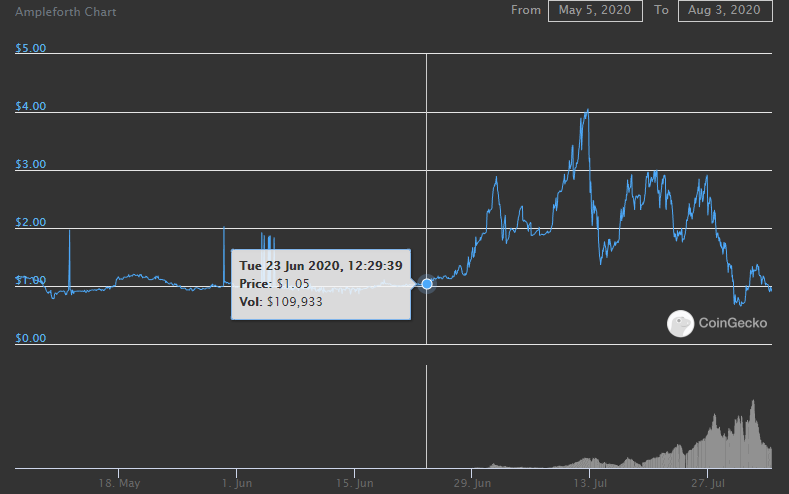Click the $0.00 axis label
The height and width of the screenshot is (494, 789).
31,338
